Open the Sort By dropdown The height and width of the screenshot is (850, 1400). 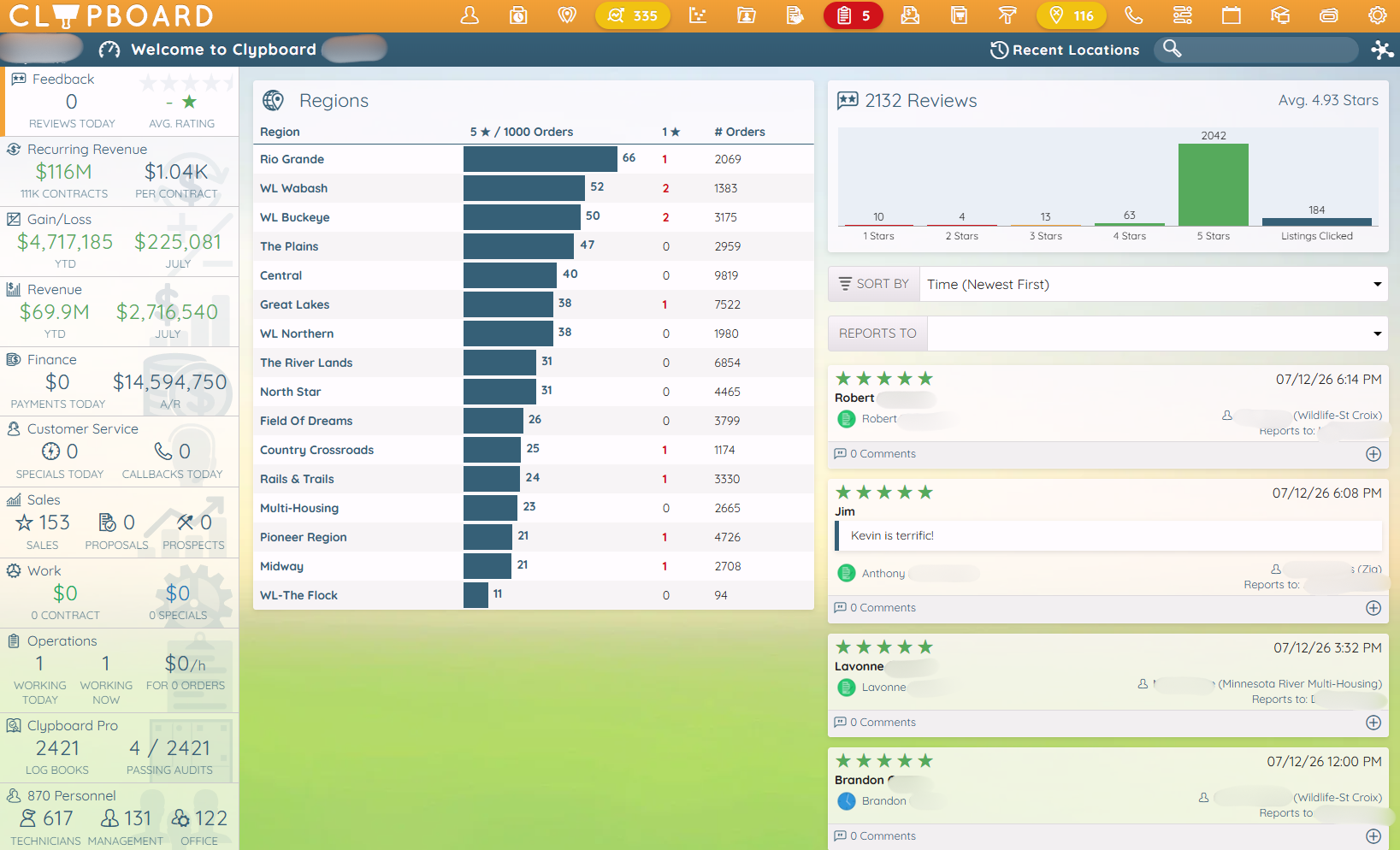point(1154,284)
